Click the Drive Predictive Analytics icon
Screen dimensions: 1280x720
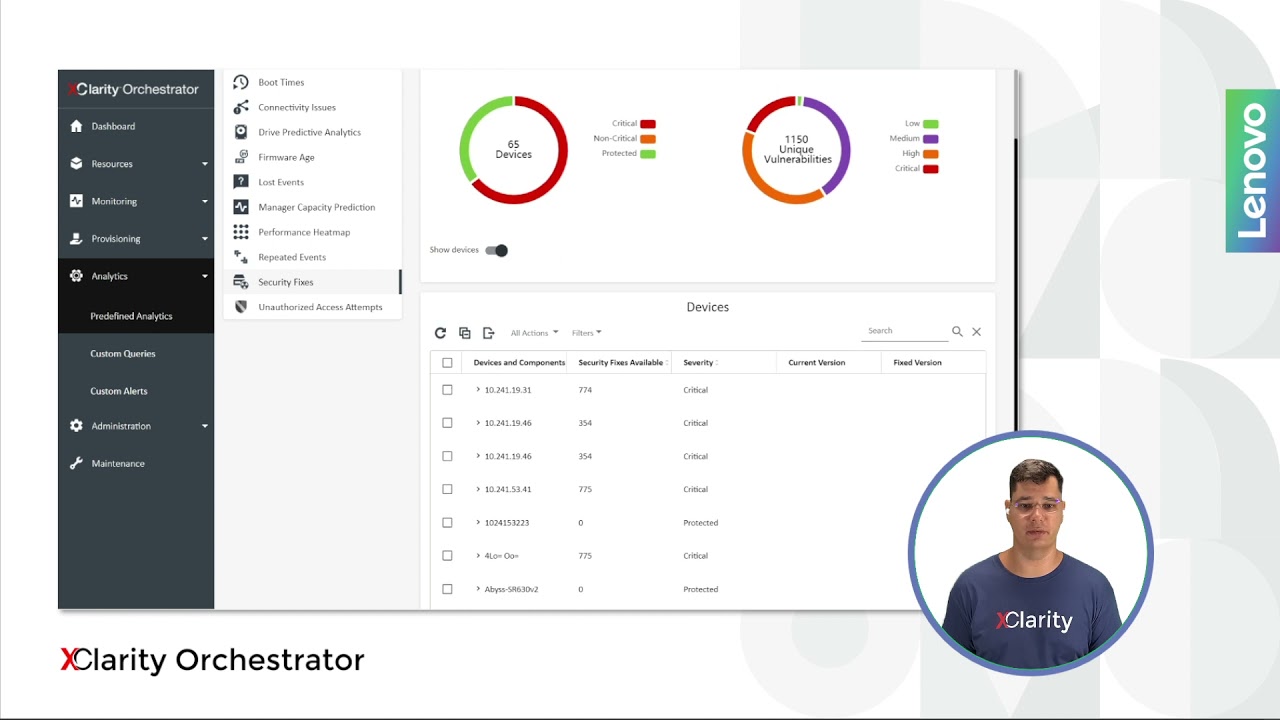[241, 132]
